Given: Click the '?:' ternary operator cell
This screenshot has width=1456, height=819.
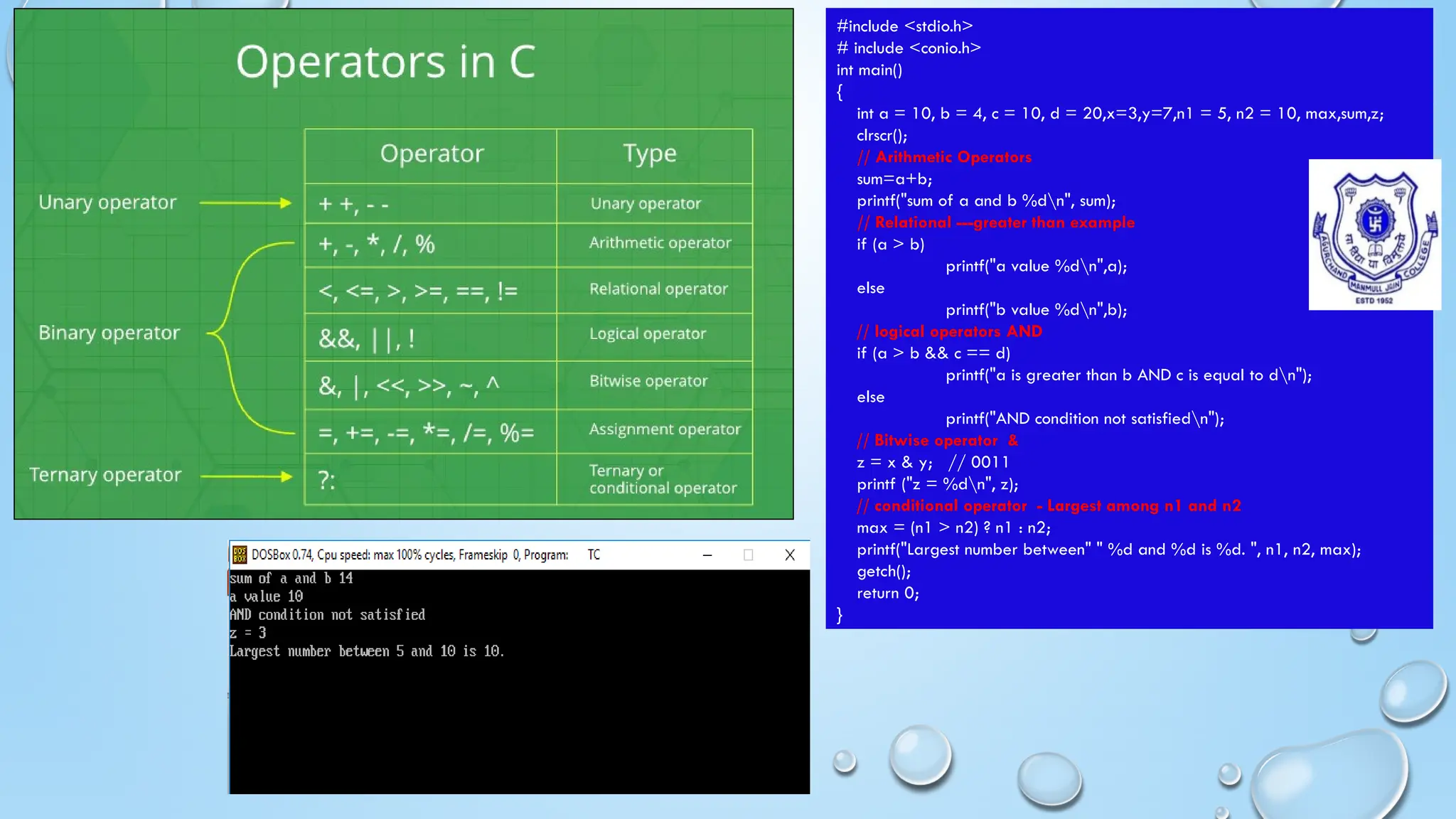Looking at the screenshot, I should coord(327,481).
